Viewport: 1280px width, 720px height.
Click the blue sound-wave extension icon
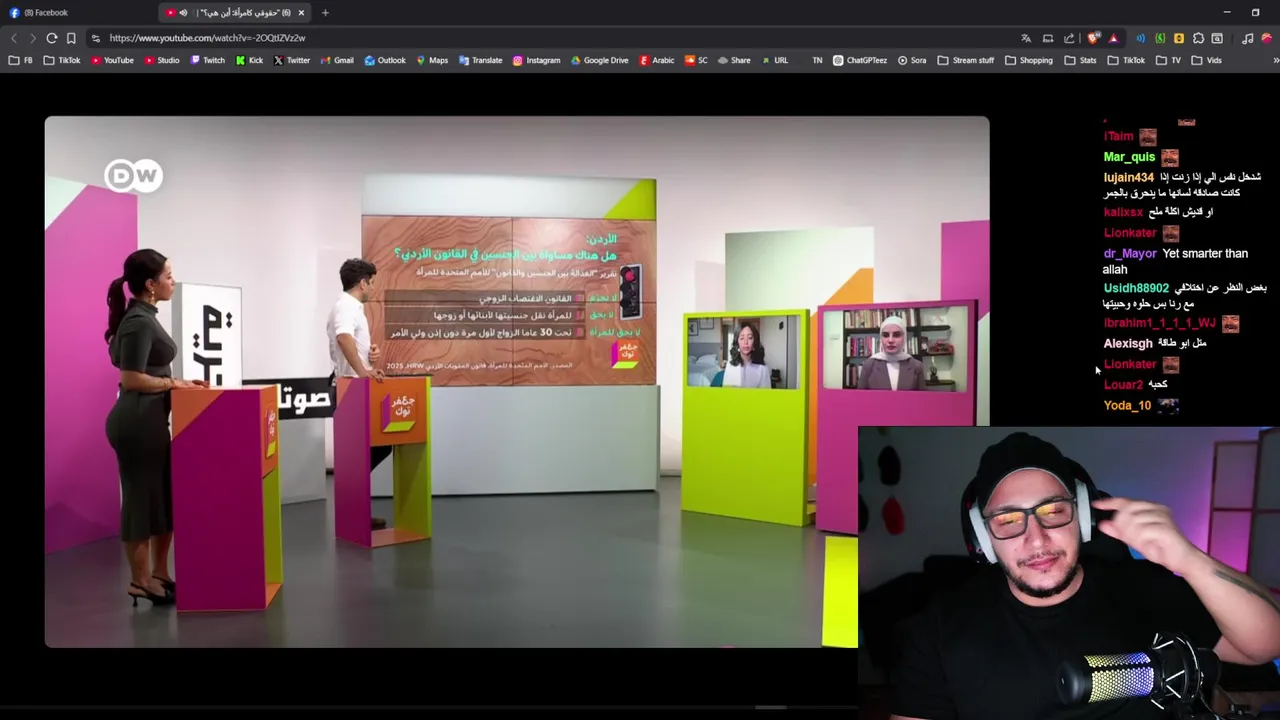pos(1141,38)
